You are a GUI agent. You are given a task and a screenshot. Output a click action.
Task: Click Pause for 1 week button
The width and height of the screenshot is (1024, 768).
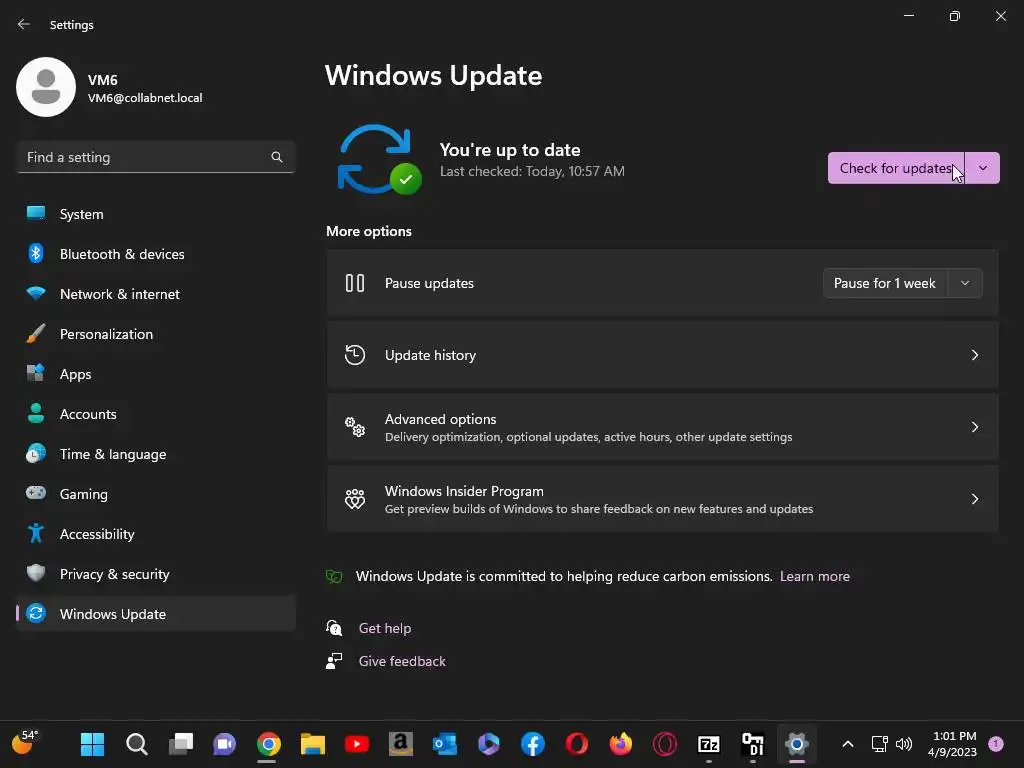885,283
